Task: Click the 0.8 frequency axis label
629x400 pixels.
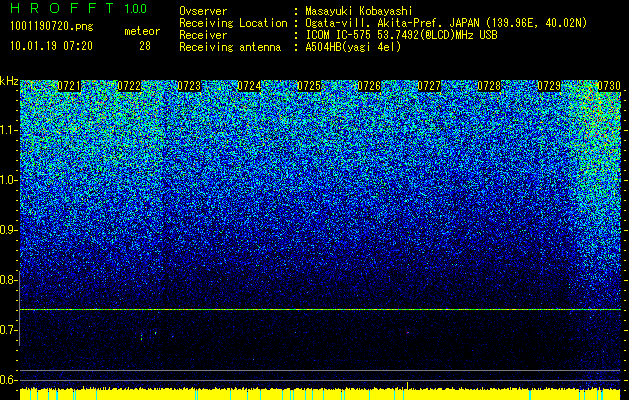Action: tap(8, 280)
